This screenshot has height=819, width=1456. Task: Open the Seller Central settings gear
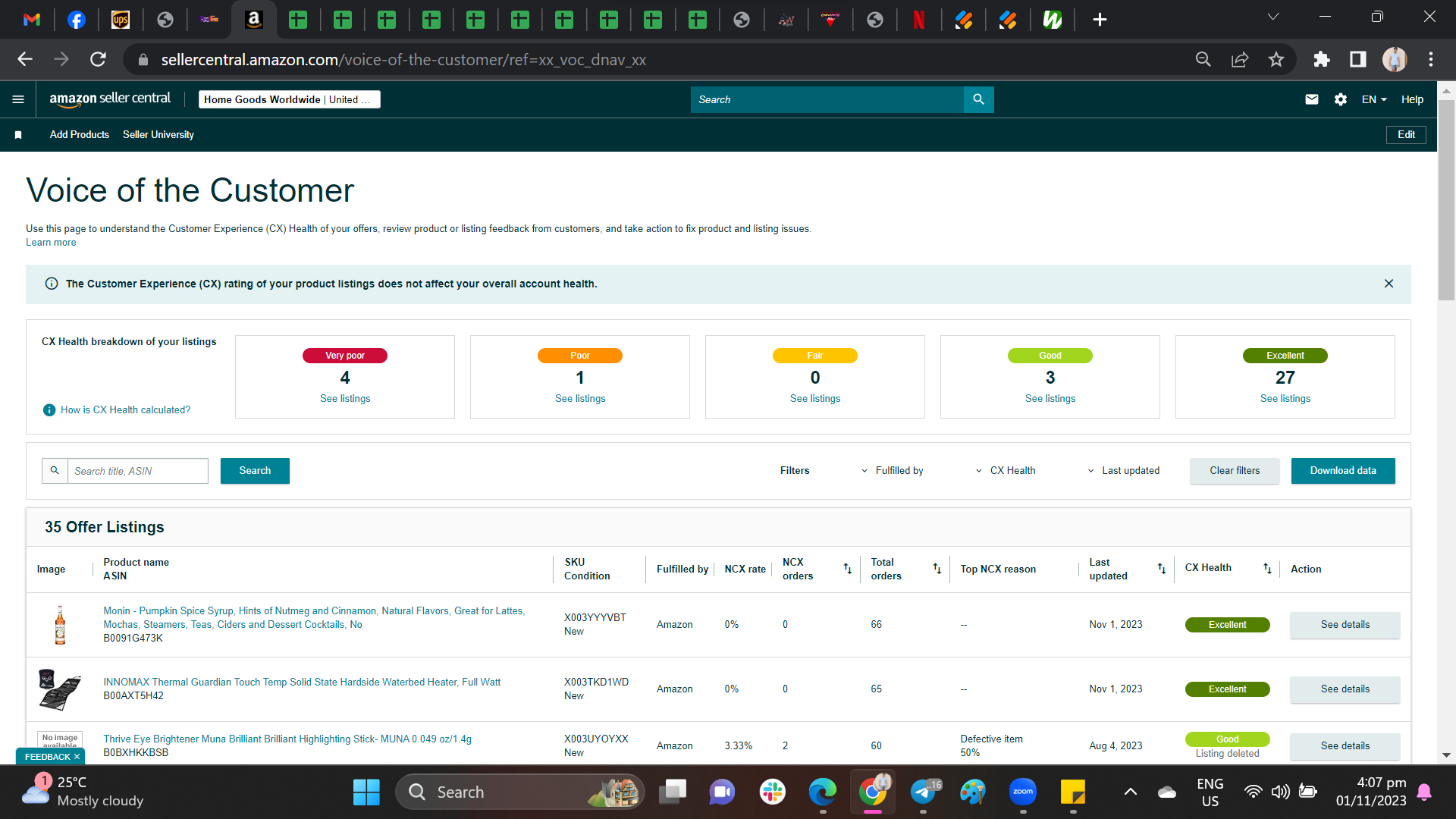(1340, 99)
